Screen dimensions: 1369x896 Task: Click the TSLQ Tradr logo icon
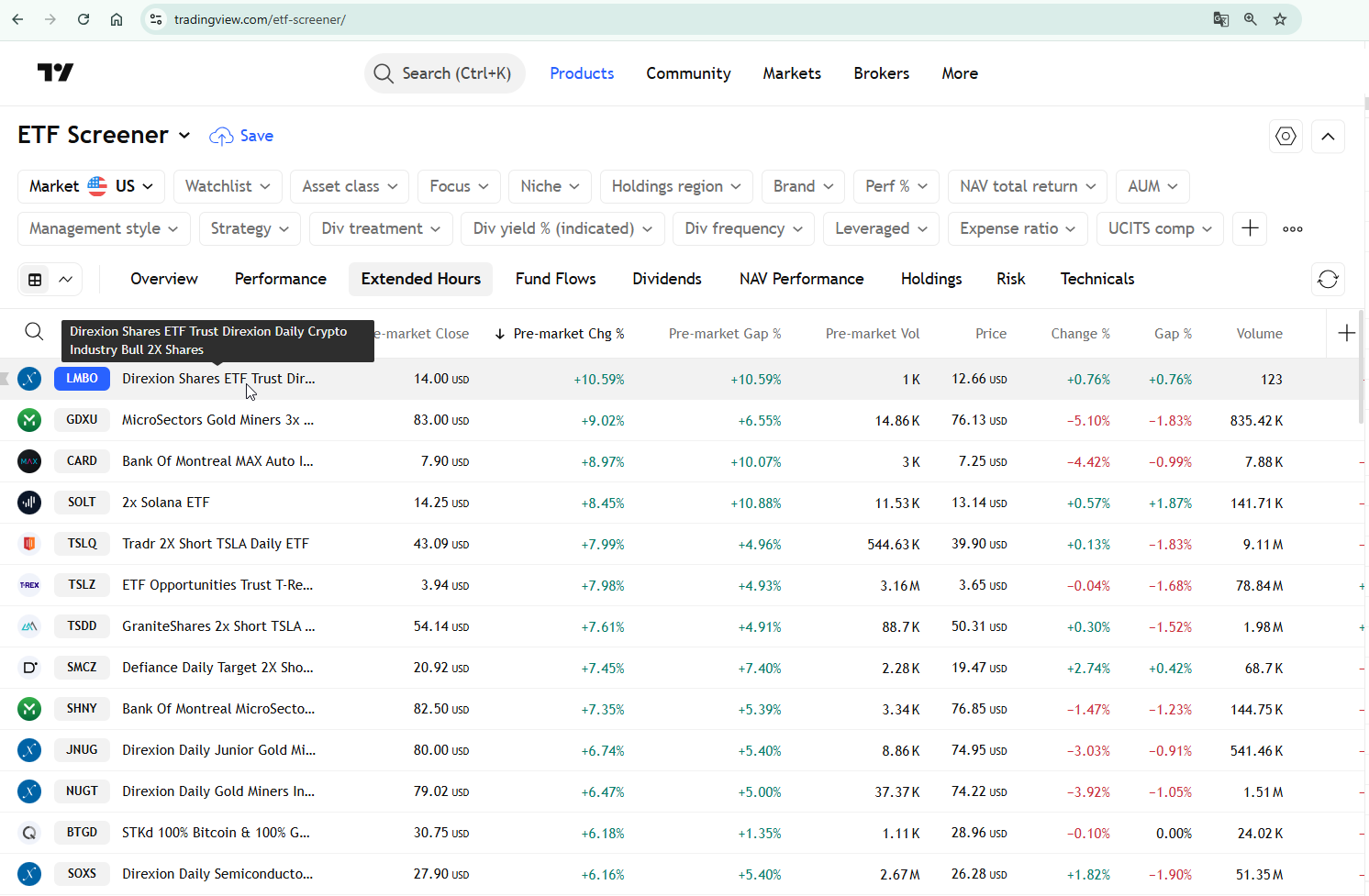point(29,544)
